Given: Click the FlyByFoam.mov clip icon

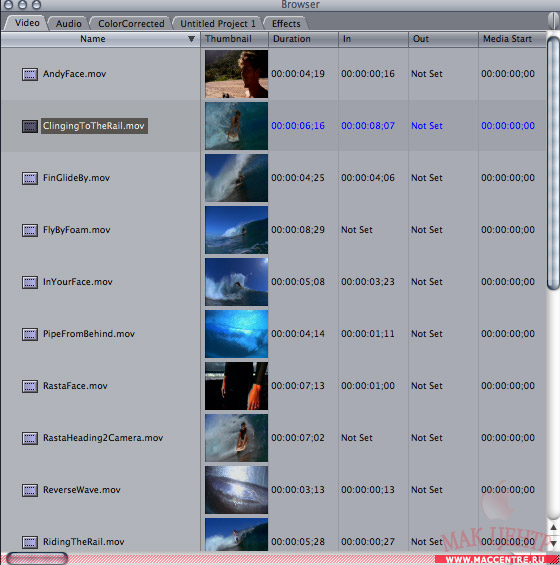Looking at the screenshot, I should pyautogui.click(x=30, y=230).
